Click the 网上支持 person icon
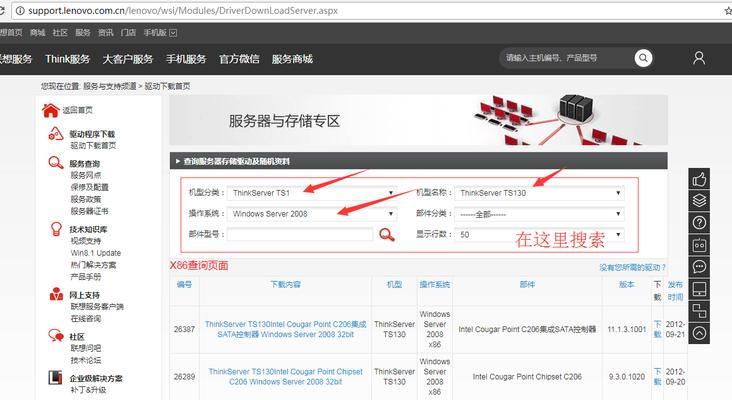The image size is (732, 400). 56,294
